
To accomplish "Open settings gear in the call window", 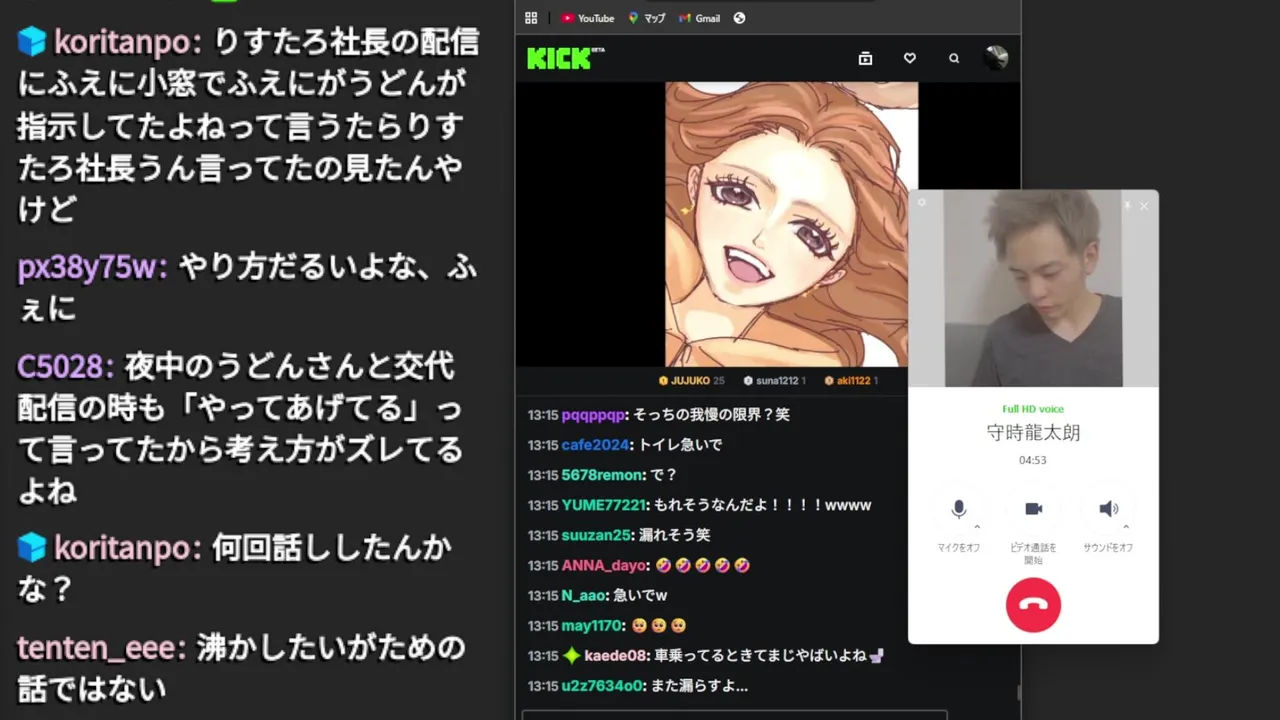I will pos(922,203).
